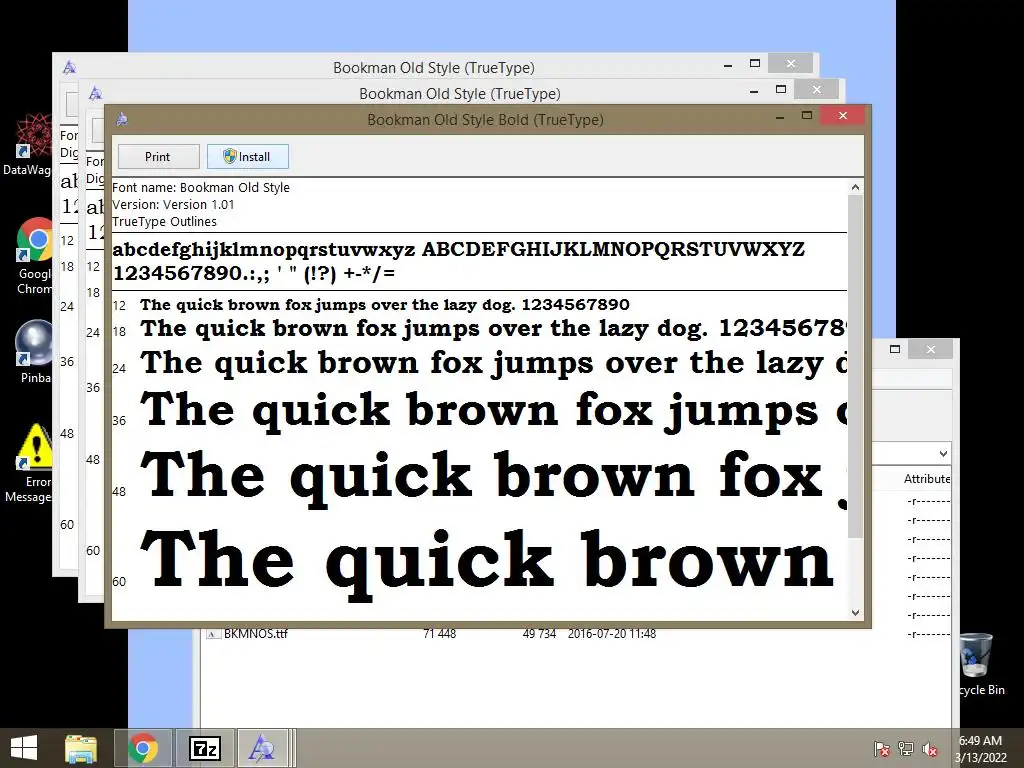Viewport: 1024px width, 768px height.
Task: Click the Font name: Bookman Old Style text
Action: (201, 187)
